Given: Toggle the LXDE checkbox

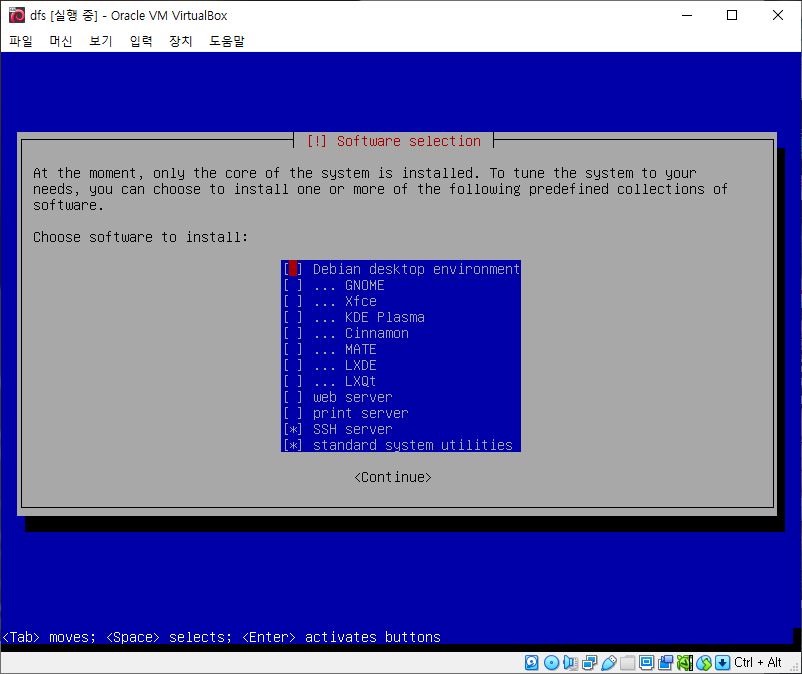Looking at the screenshot, I should [x=293, y=365].
